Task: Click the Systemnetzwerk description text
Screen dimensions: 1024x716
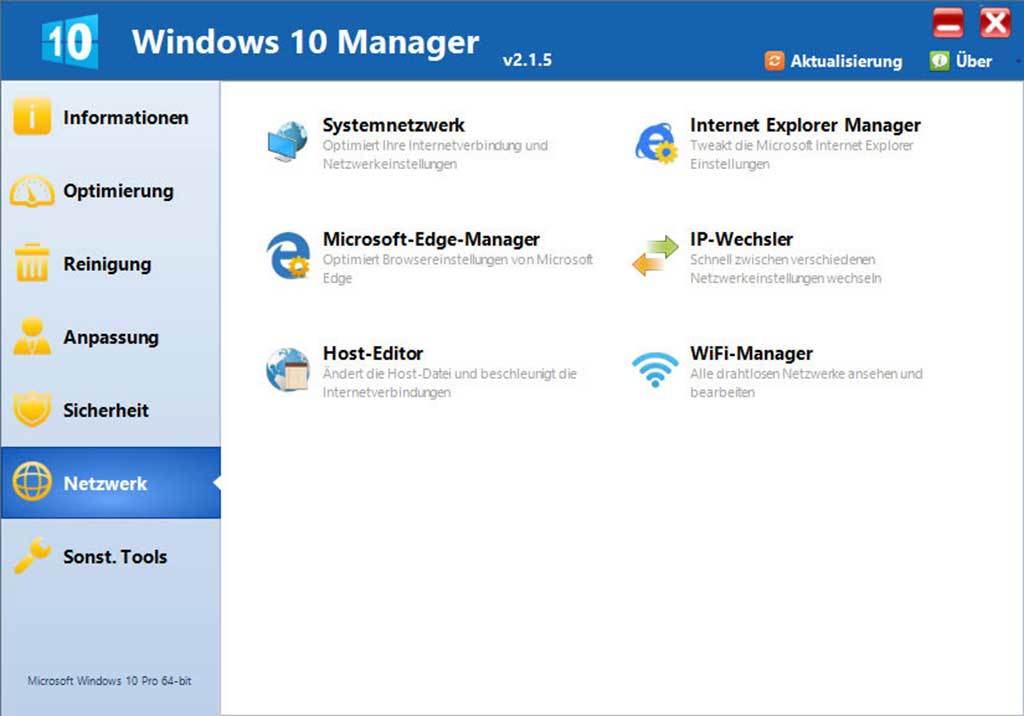Action: [x=435, y=154]
